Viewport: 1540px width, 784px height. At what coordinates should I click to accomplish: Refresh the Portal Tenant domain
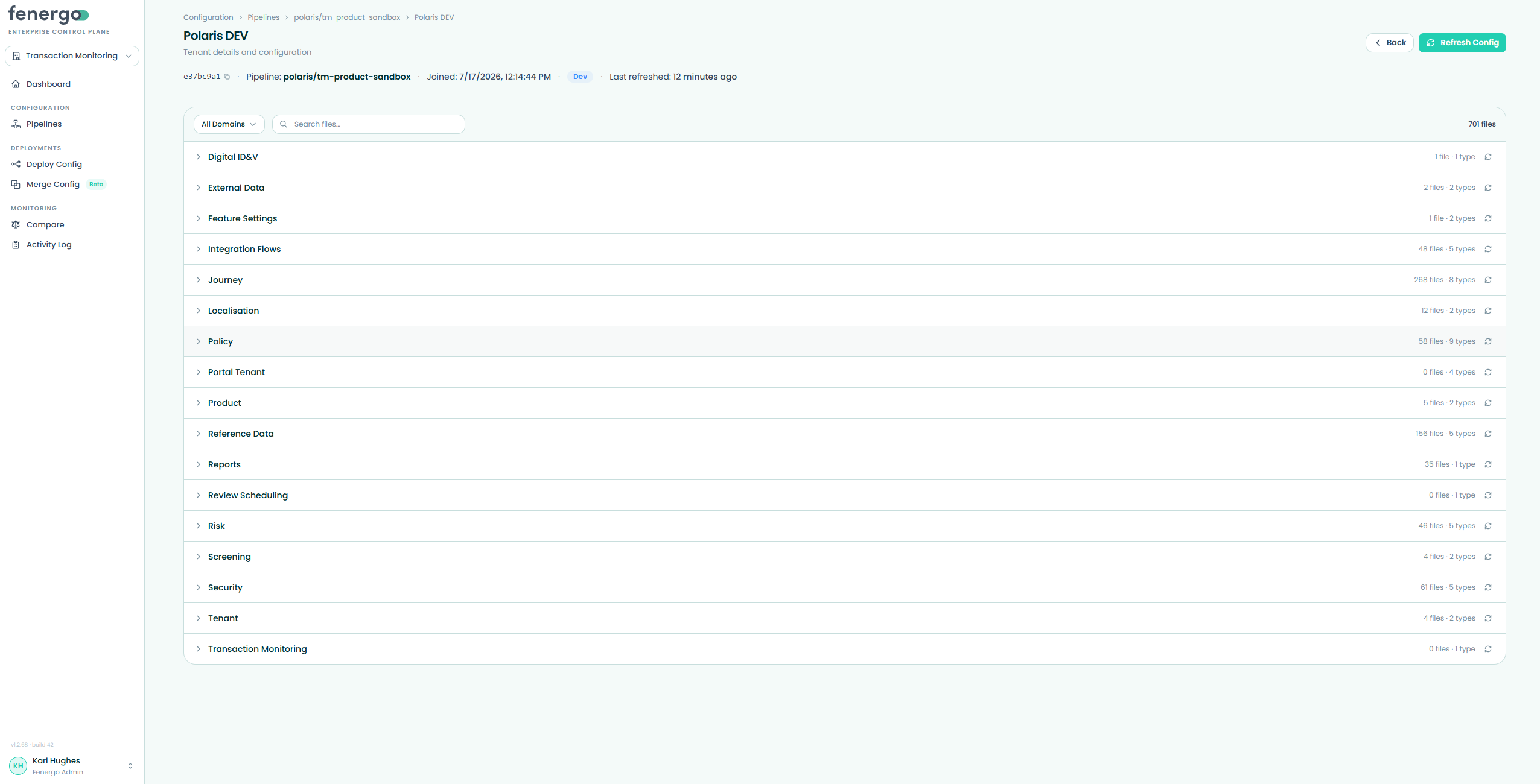tap(1488, 372)
